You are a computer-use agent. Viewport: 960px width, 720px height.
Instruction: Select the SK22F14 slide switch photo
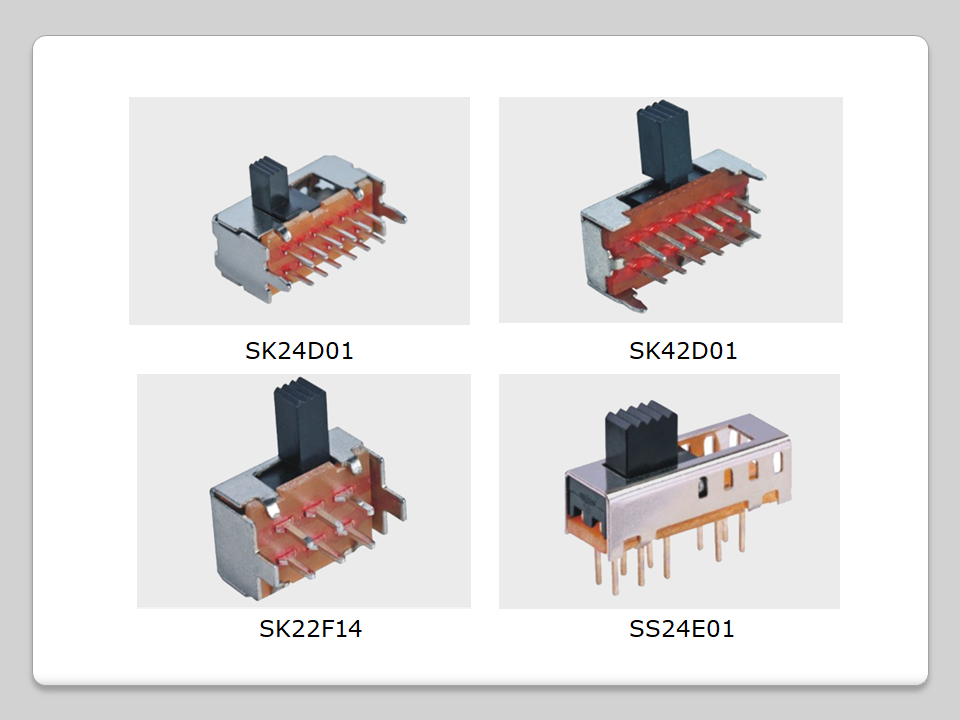(303, 491)
